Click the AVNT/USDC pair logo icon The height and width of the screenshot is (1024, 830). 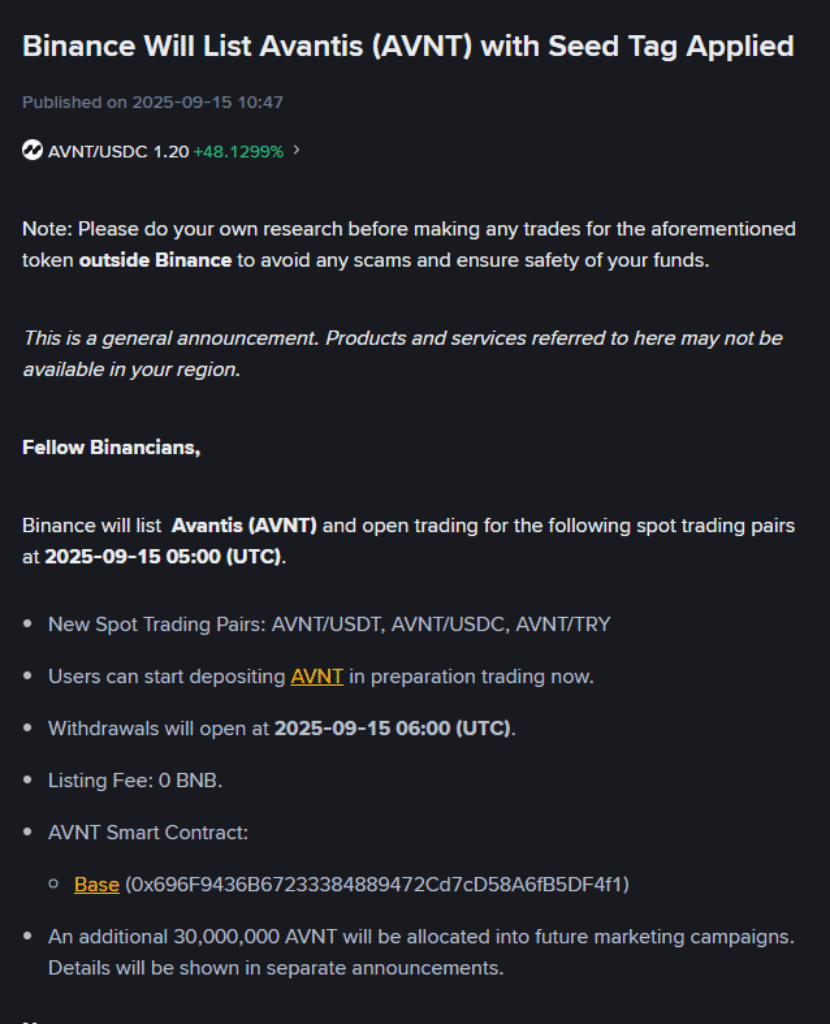(x=32, y=151)
